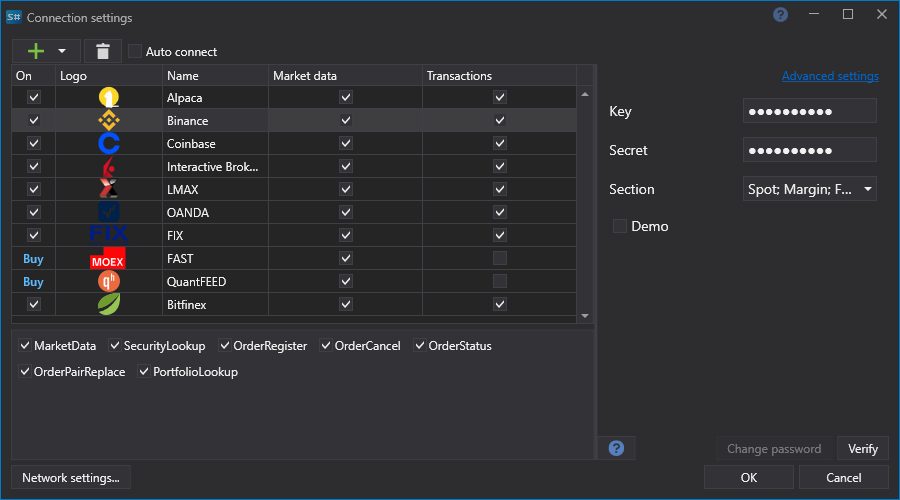
Task: Select the FAST name cell
Action: [215, 258]
